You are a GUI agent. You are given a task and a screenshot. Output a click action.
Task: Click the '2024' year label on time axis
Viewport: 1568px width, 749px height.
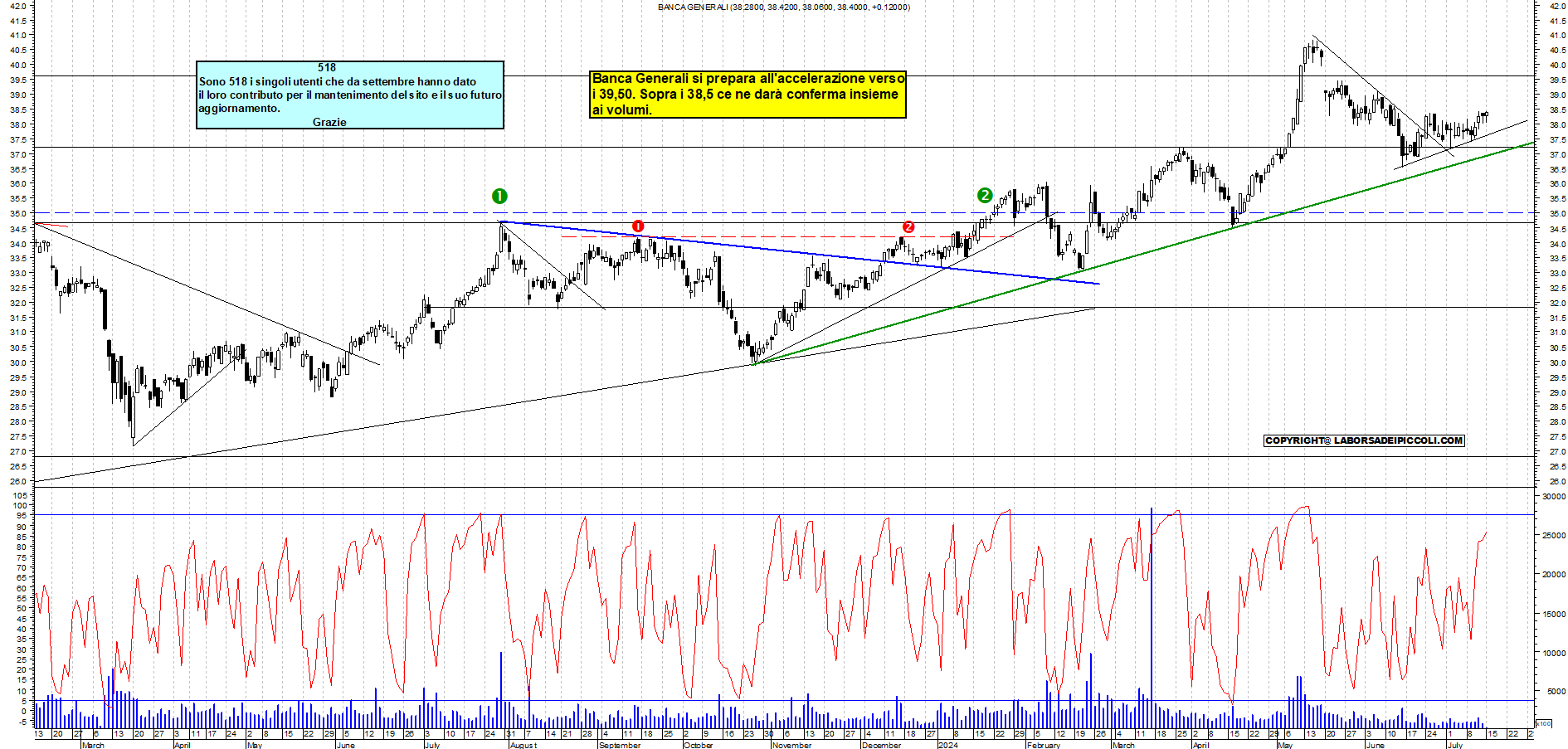click(947, 745)
